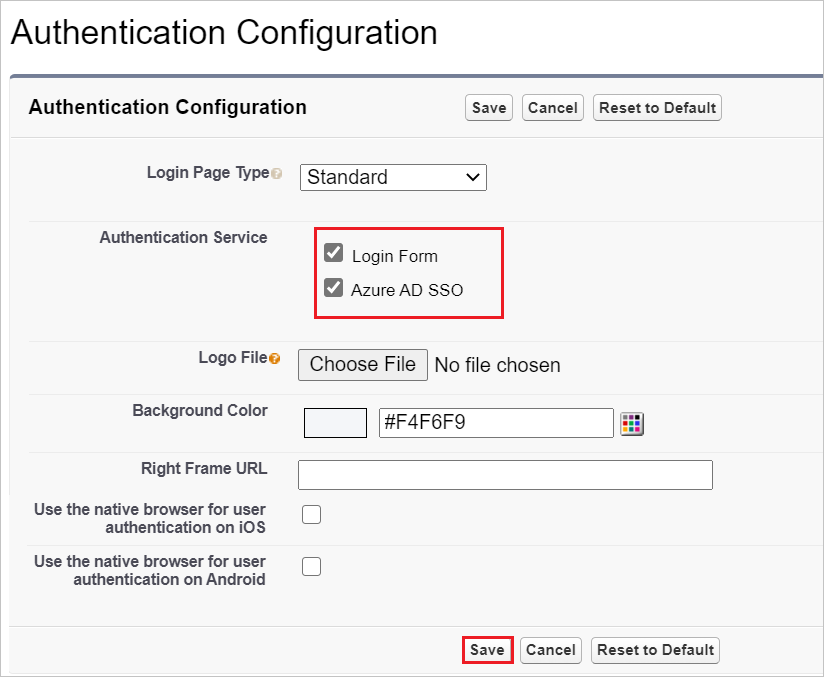Click the background color preview swatch
The height and width of the screenshot is (677, 824).
click(x=335, y=423)
